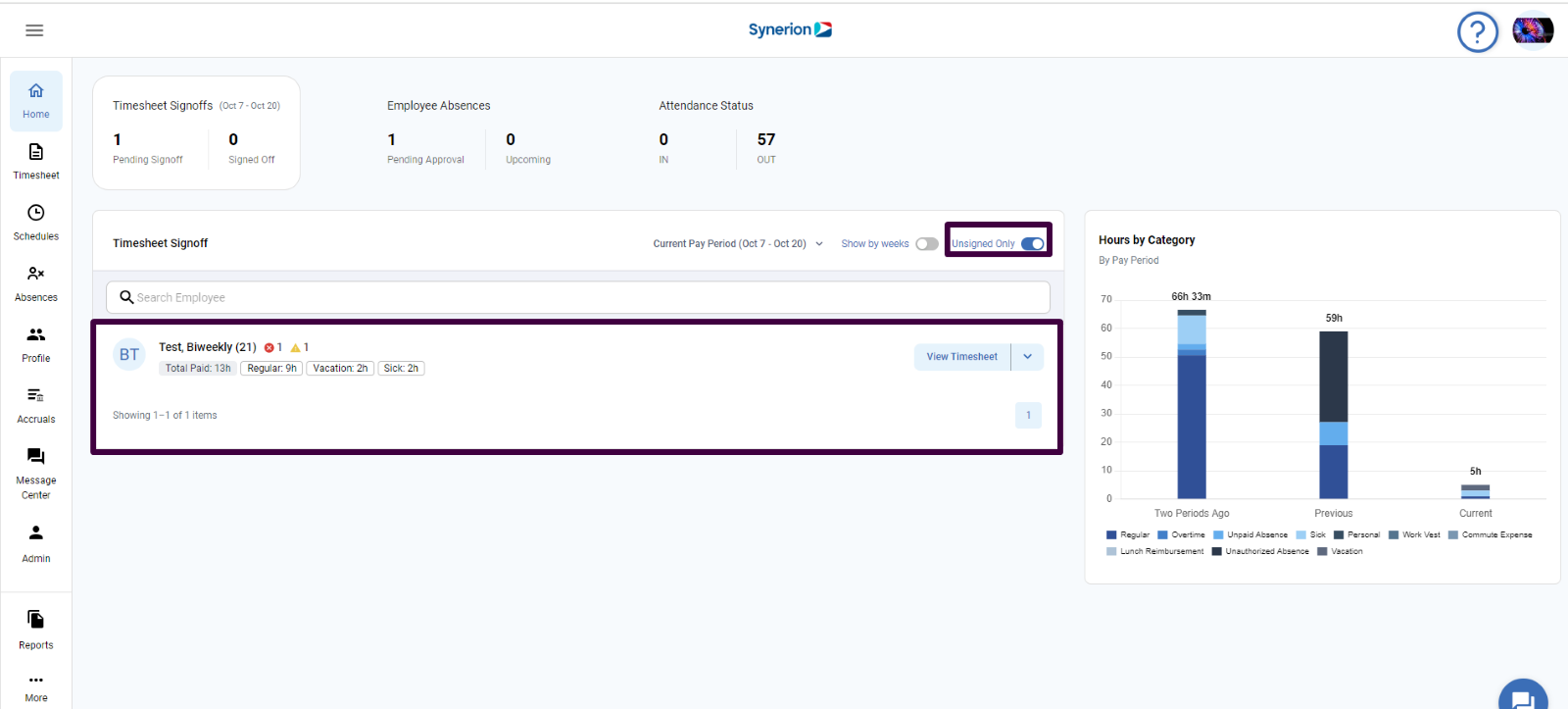Click the Two Periods Ago chart bar
Screen dimensions: 1568x709
(1192, 404)
